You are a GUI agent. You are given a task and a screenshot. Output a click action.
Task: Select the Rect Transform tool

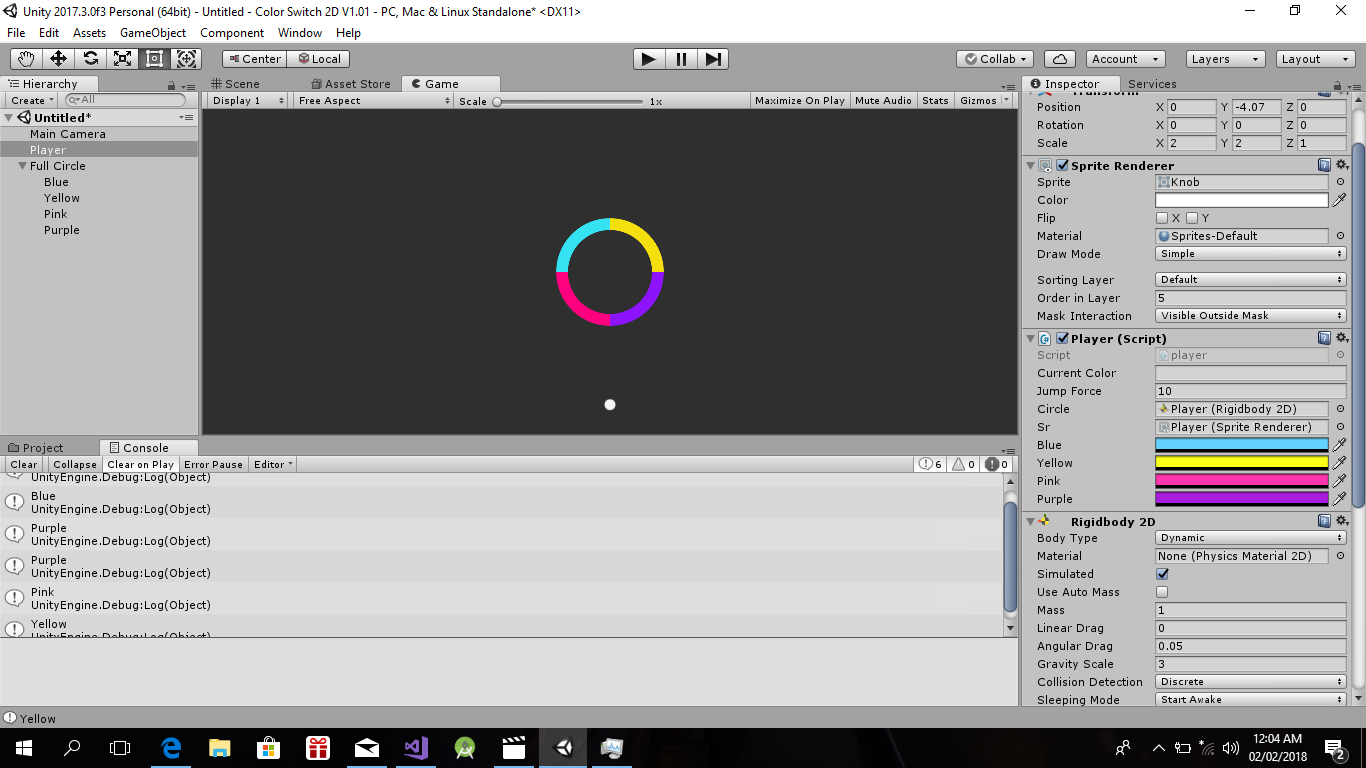click(154, 59)
